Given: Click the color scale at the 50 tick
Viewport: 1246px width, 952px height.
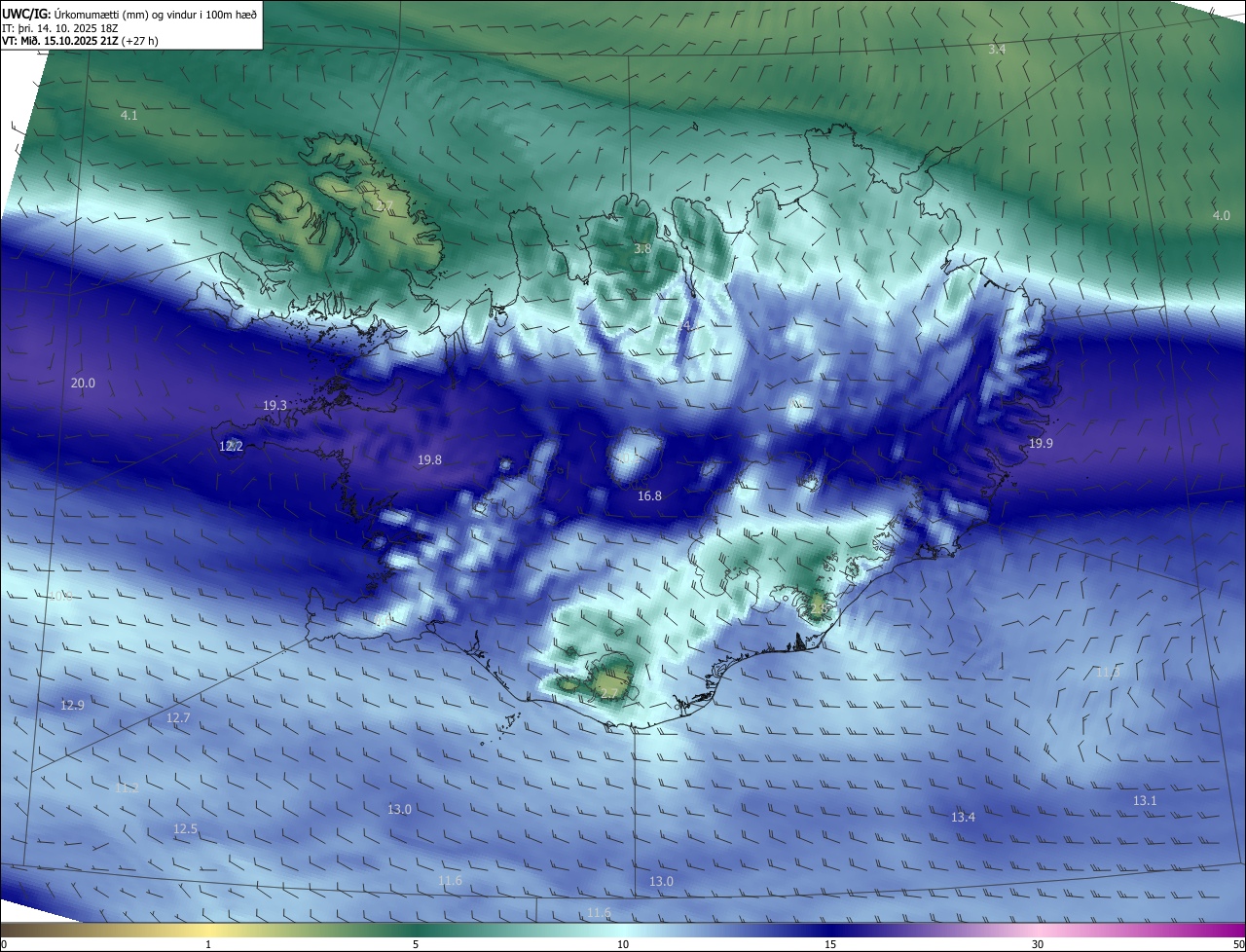Looking at the screenshot, I should [x=1238, y=944].
